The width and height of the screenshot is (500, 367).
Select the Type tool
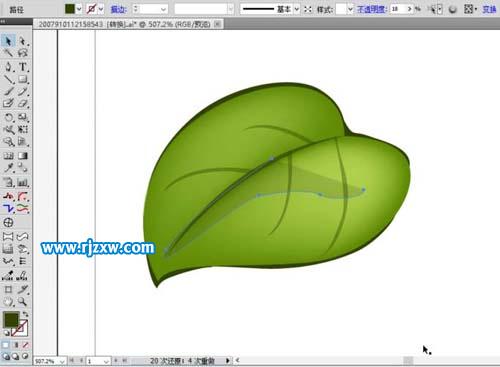tap(23, 66)
